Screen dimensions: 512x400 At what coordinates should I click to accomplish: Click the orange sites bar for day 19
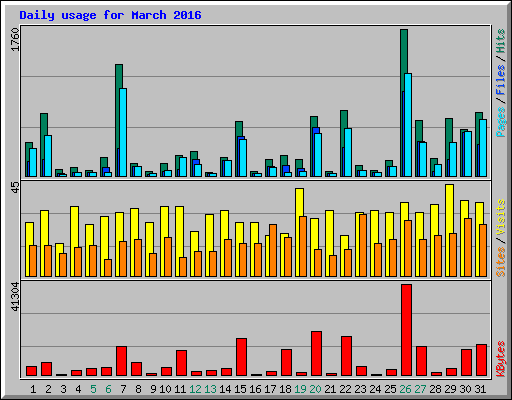click(x=303, y=246)
